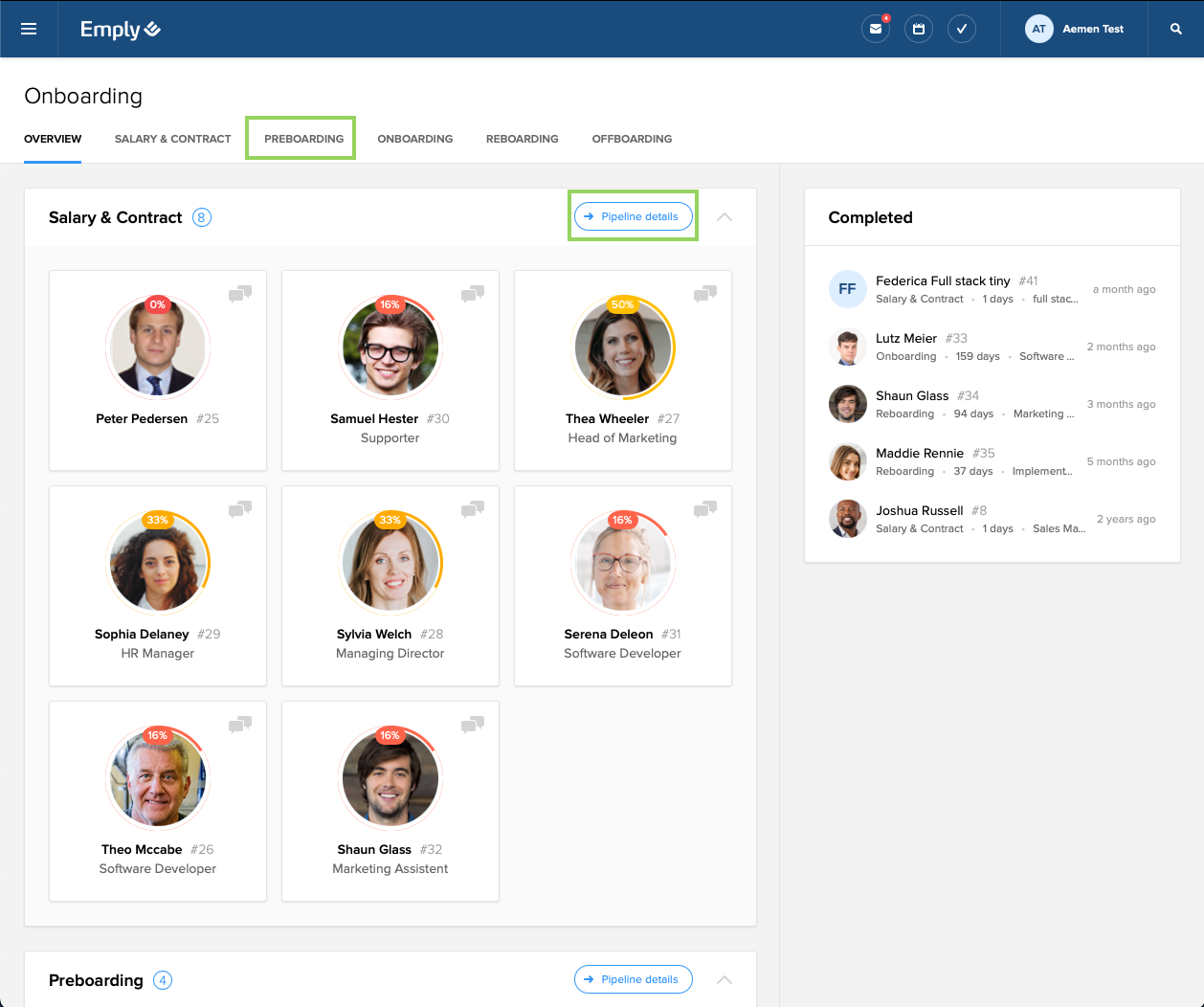Open comments on Sylvia Welch's card

coord(473,509)
